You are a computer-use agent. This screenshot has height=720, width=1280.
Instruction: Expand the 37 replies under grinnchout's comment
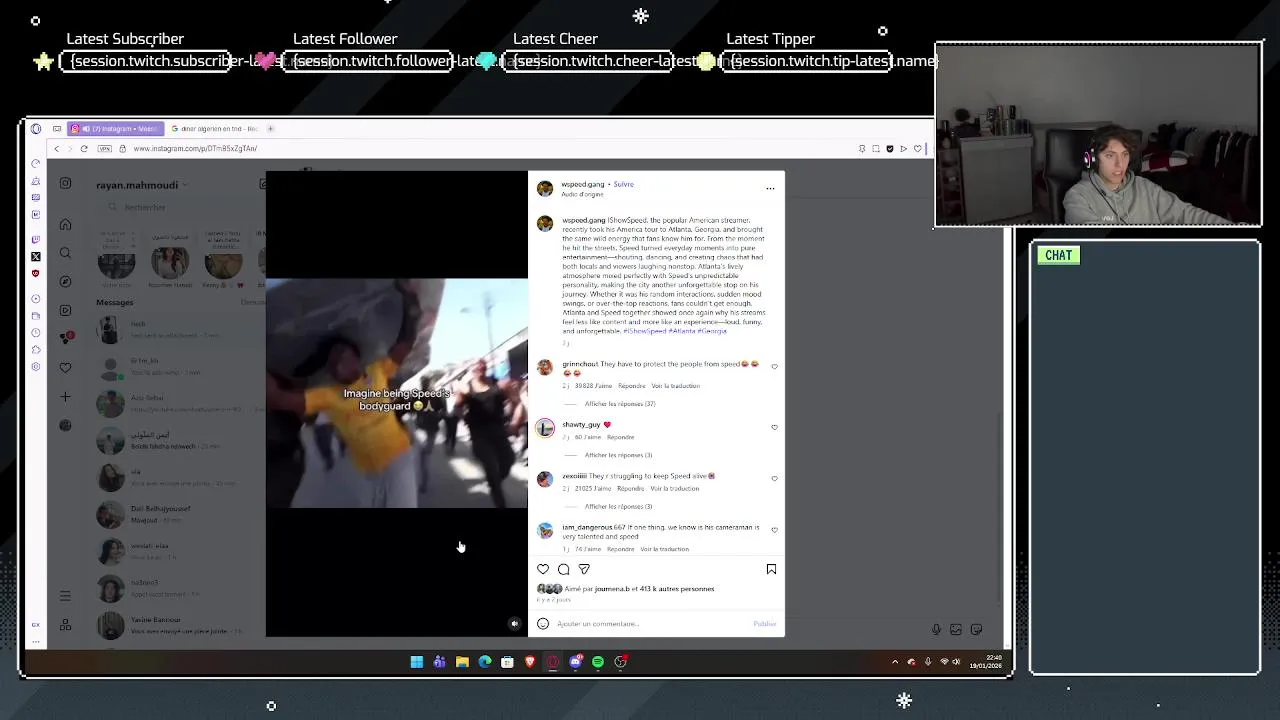click(x=620, y=404)
